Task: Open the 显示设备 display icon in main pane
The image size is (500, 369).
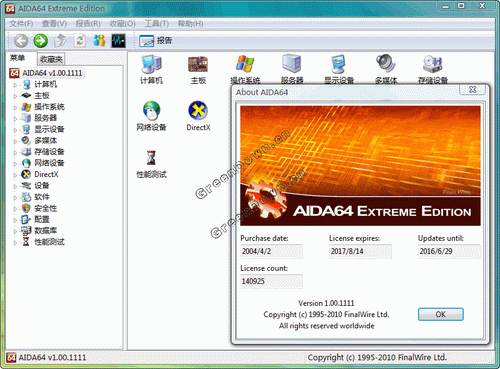Action: [x=339, y=69]
